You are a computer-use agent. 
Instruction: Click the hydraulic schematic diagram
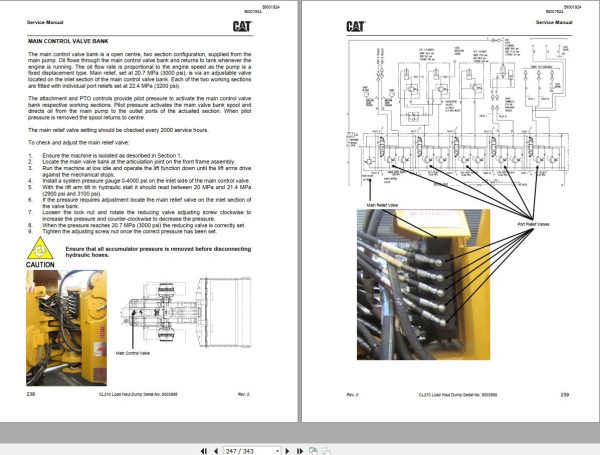click(459, 112)
